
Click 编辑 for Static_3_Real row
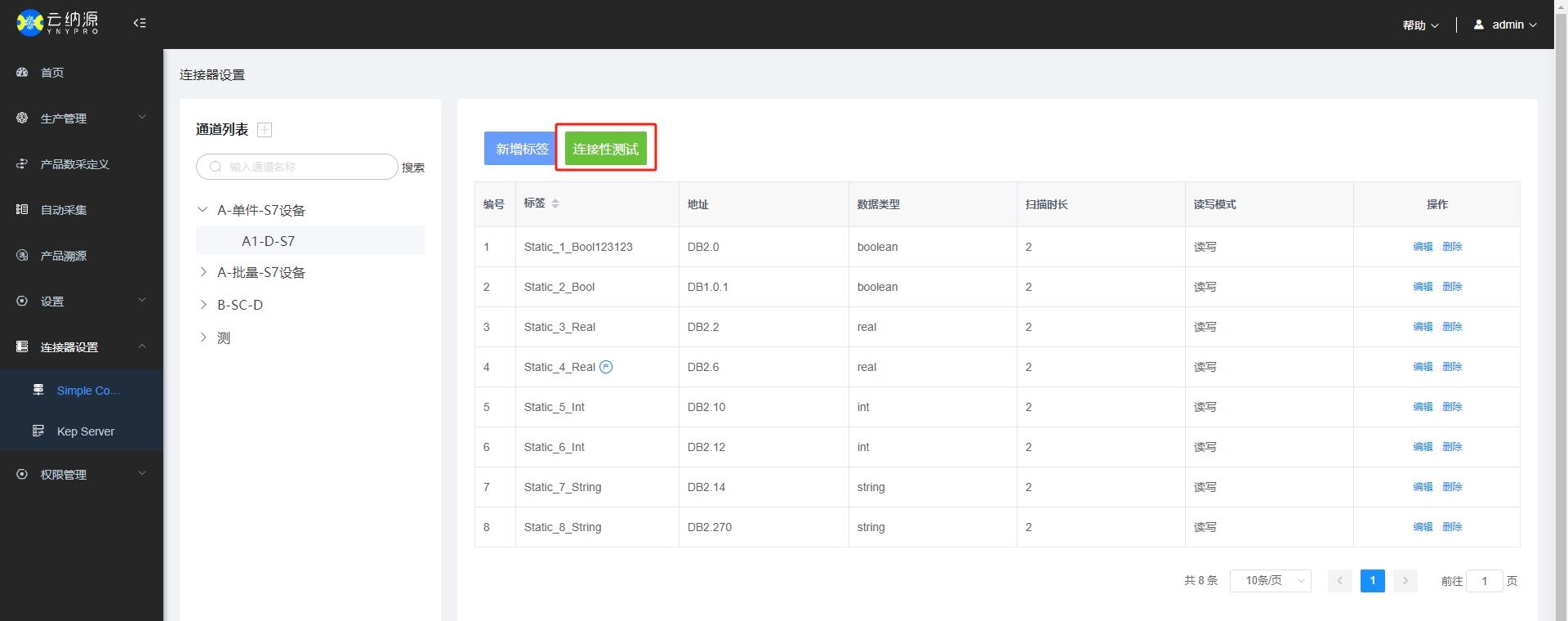pos(1423,327)
